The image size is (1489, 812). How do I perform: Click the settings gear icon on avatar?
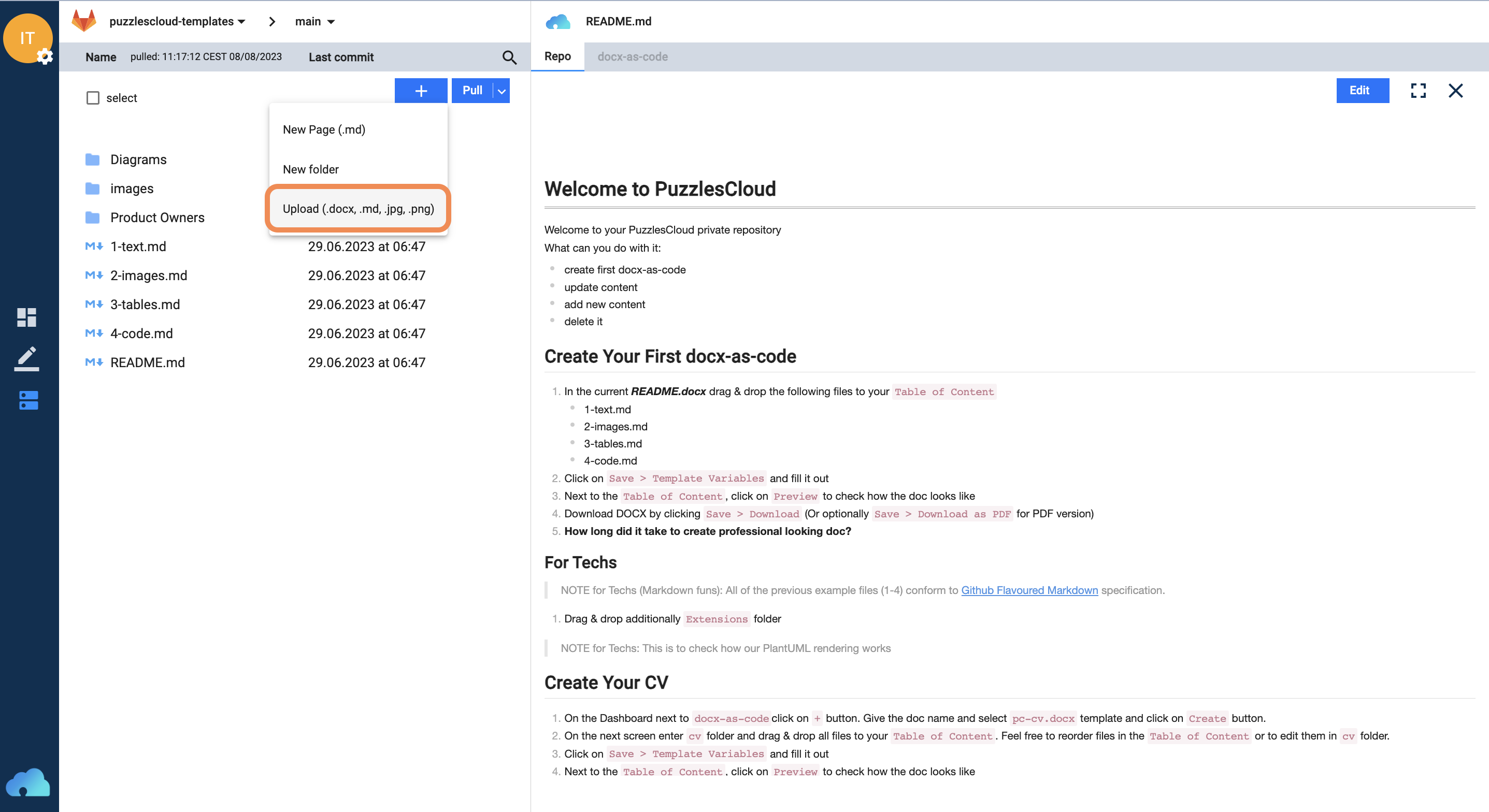pos(43,55)
